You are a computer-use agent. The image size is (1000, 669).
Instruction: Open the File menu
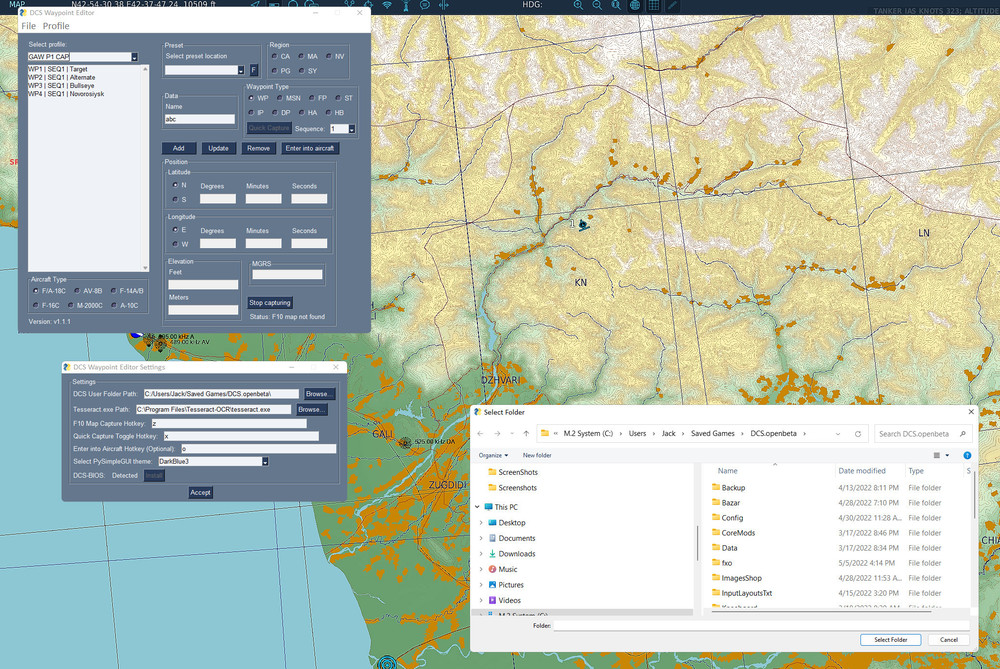(x=28, y=26)
